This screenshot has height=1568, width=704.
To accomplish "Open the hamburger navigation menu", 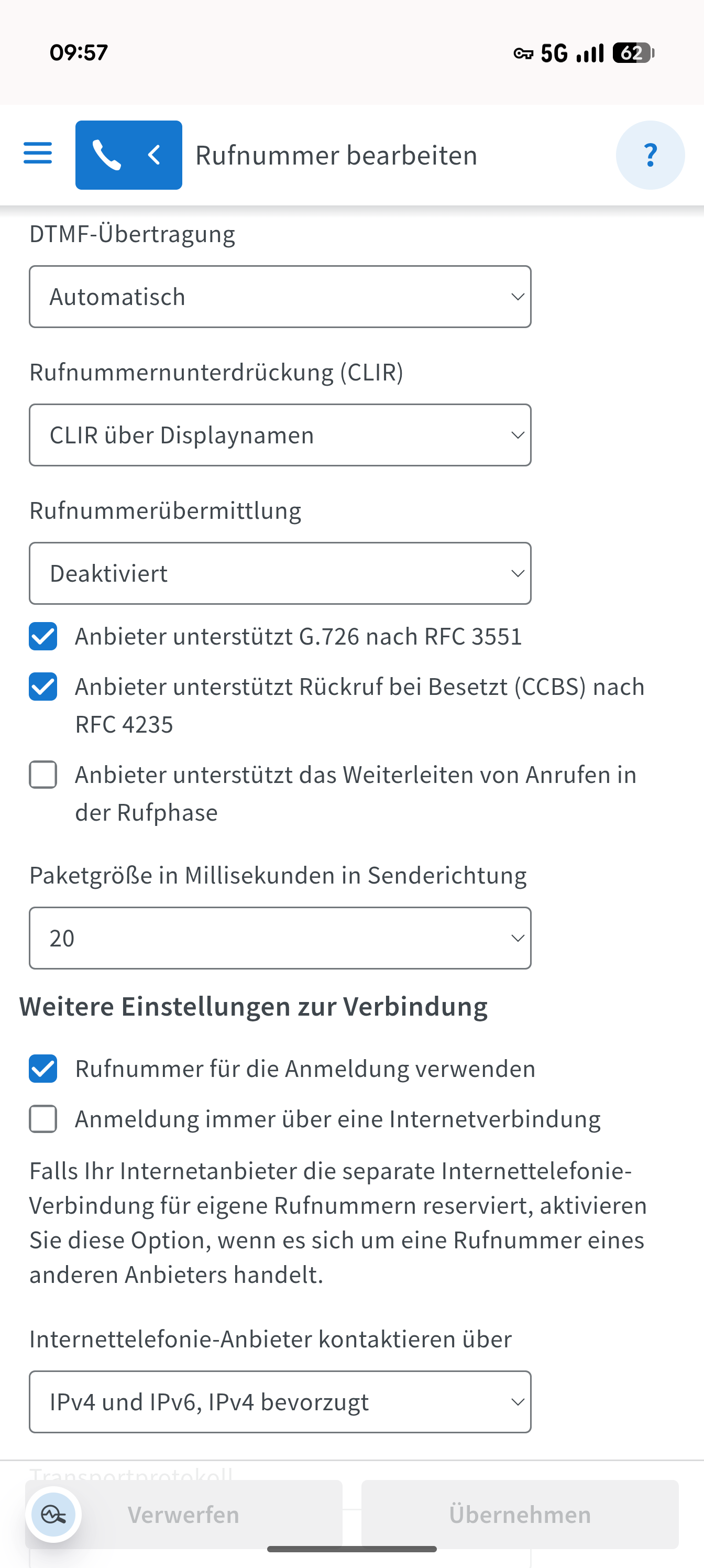I will [x=38, y=154].
